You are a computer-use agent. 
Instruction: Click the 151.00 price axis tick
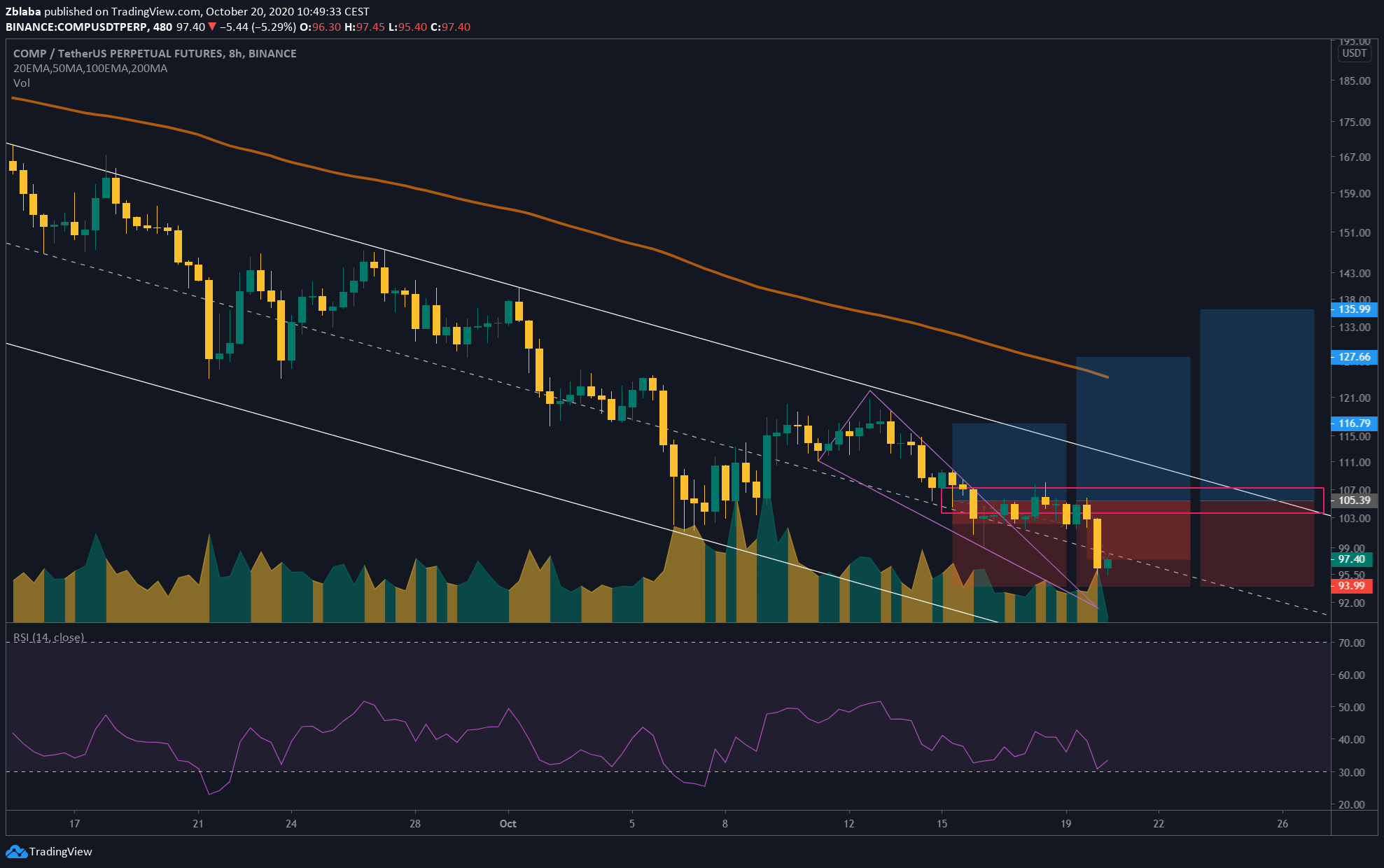coord(1354,232)
